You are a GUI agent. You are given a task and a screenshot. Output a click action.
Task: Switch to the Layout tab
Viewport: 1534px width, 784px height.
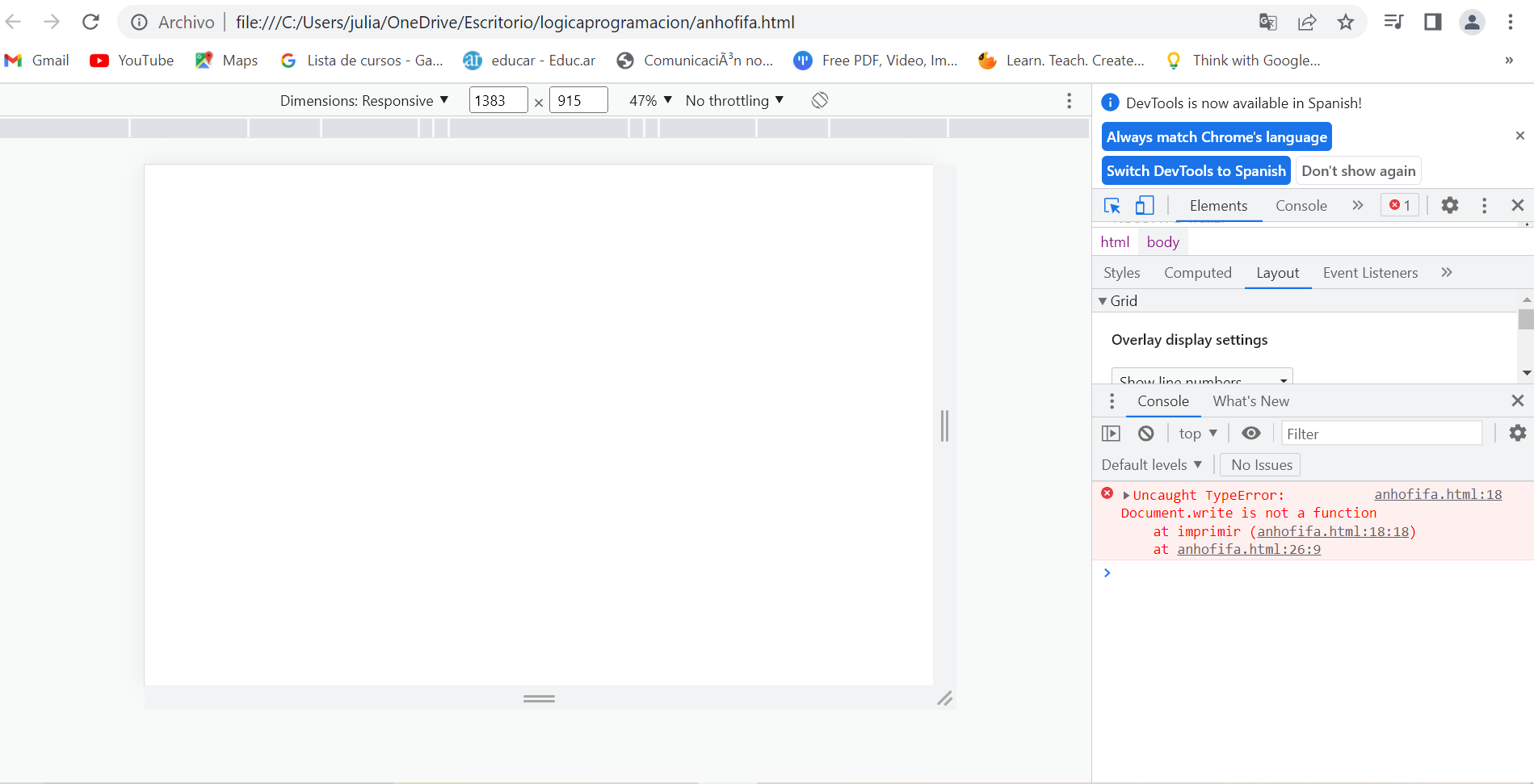coord(1278,273)
